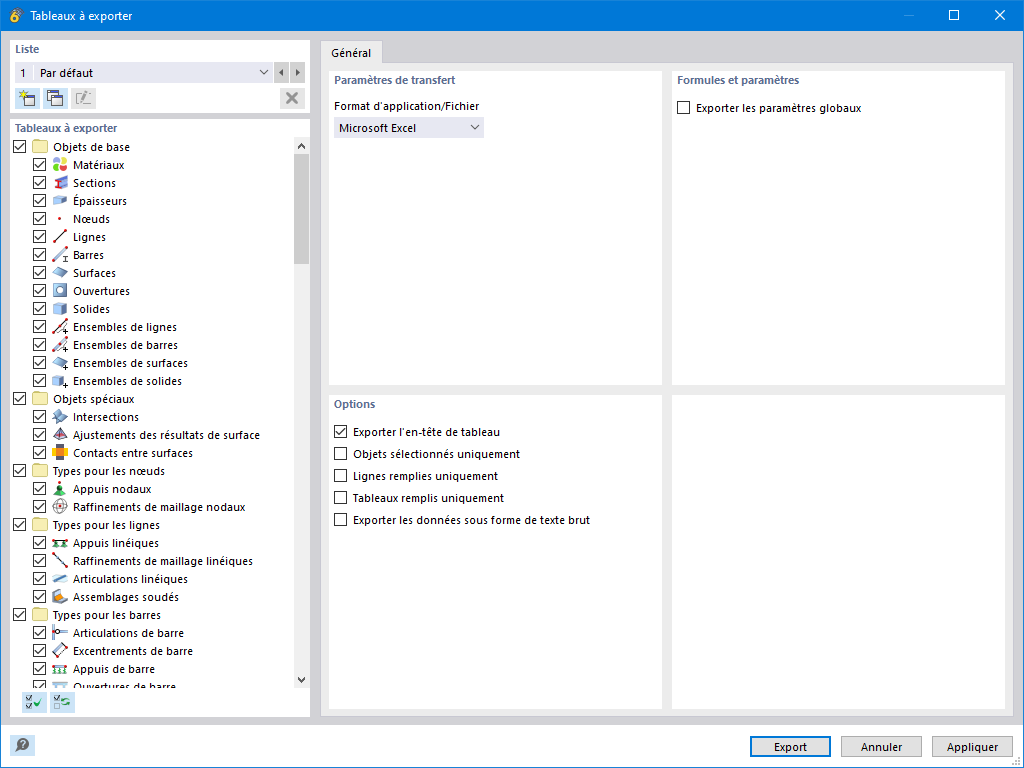Click the Appuis nodaux icon
Image resolution: width=1024 pixels, height=768 pixels.
[57, 488]
